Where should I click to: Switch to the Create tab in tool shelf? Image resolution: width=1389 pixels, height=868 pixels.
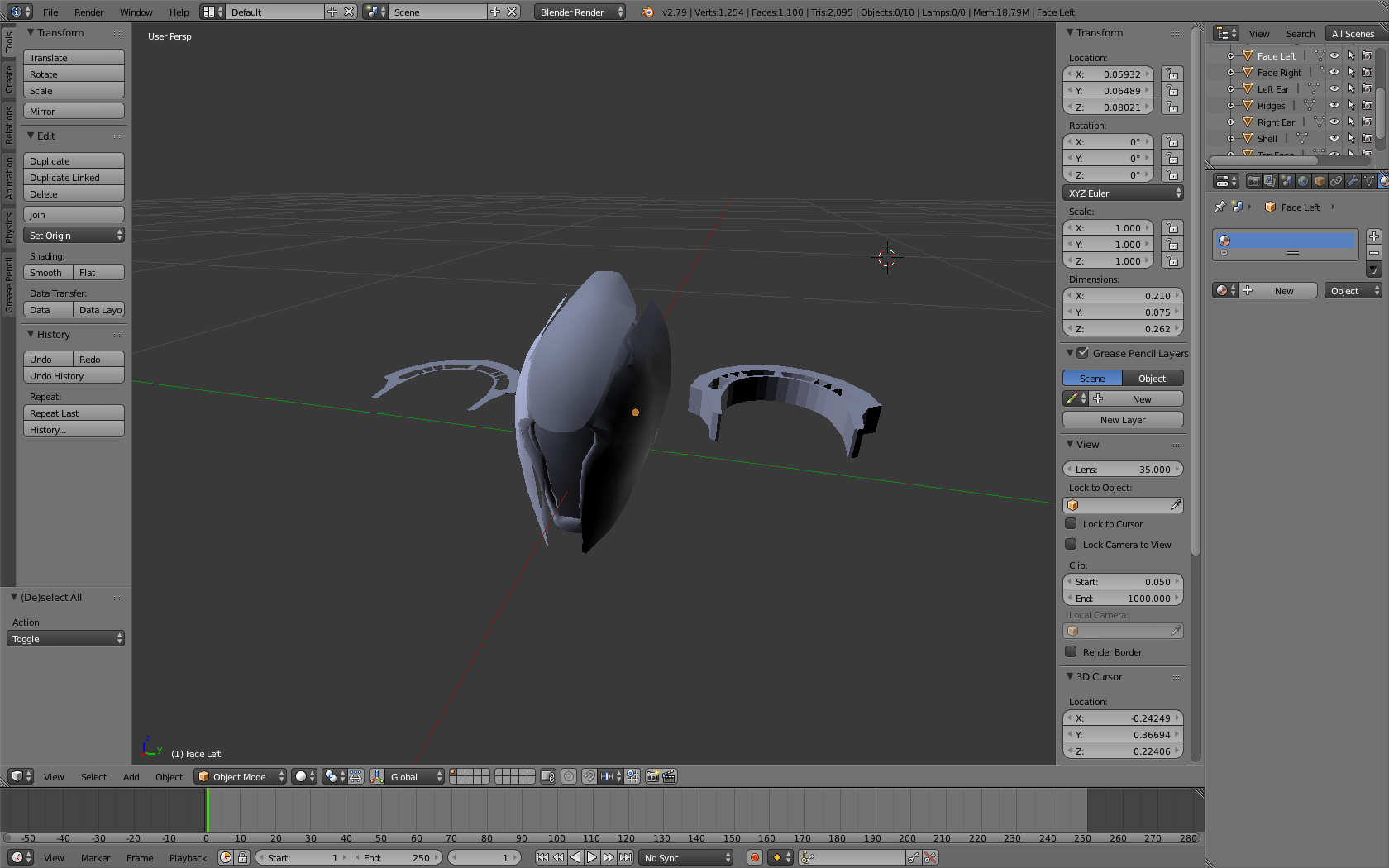coord(9,79)
